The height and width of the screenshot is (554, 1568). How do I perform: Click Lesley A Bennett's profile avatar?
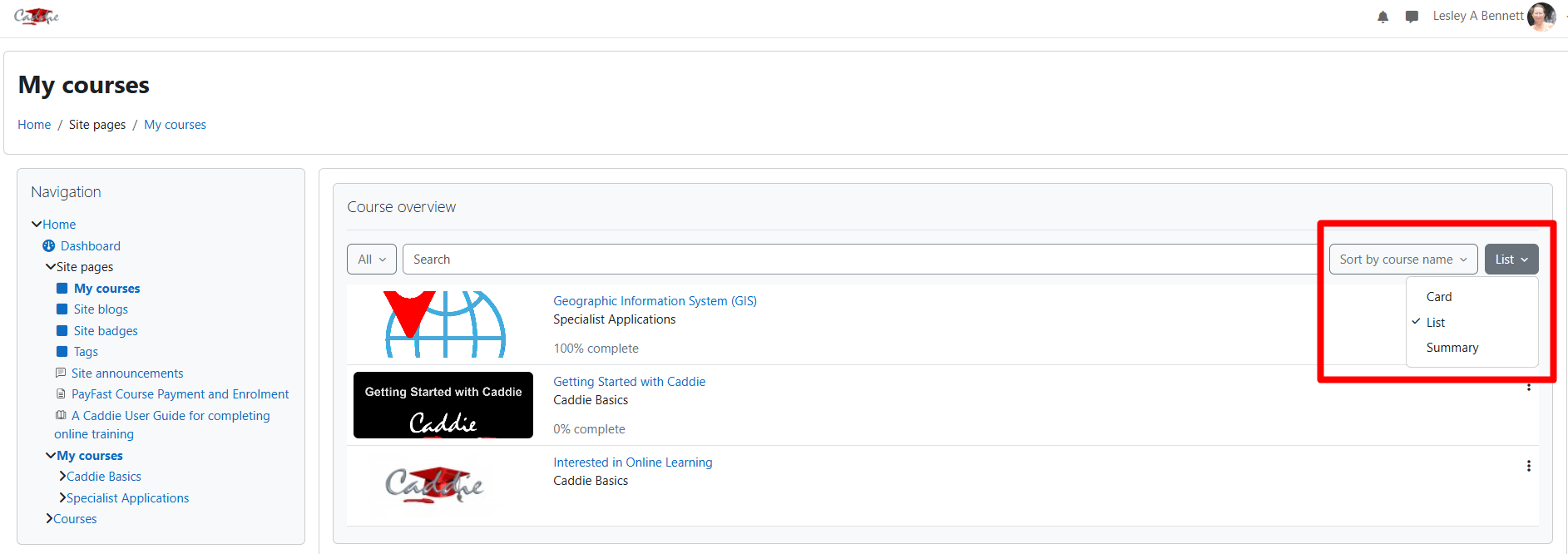(x=1541, y=17)
